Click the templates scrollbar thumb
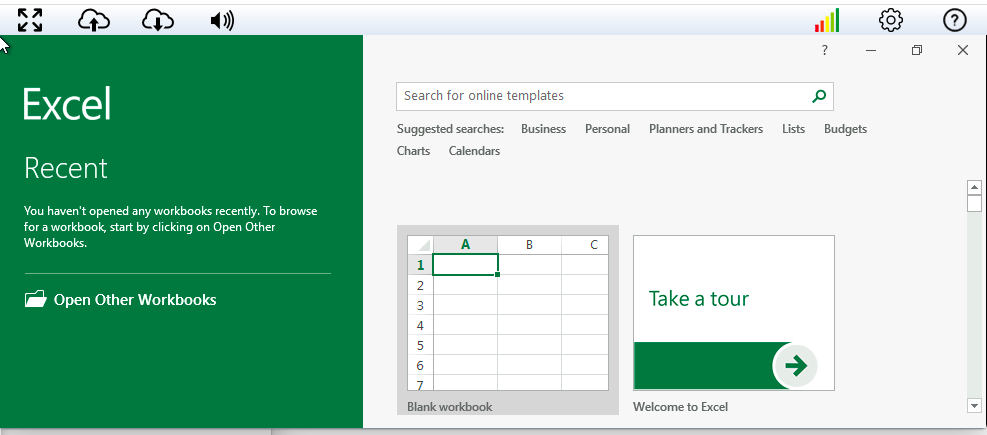 tap(974, 203)
